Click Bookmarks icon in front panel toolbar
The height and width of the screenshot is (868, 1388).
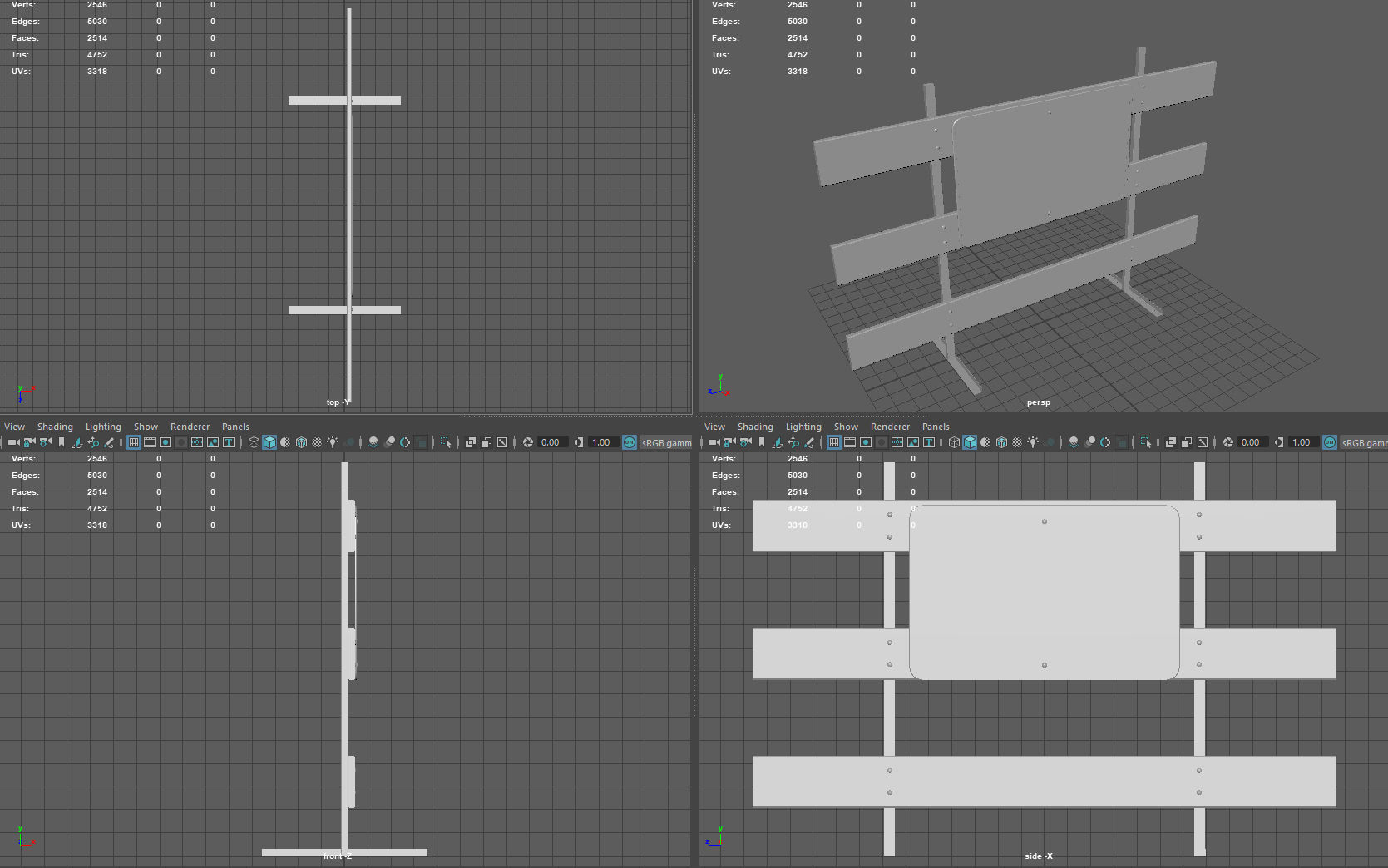click(x=62, y=442)
